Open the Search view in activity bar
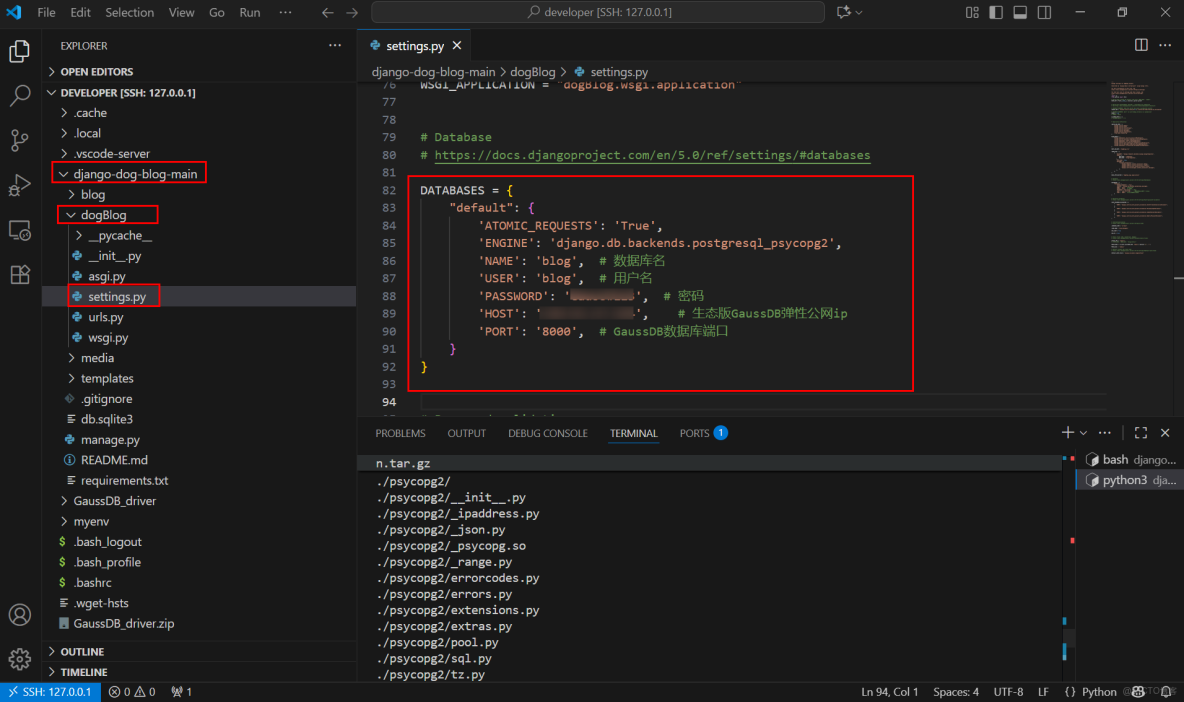The image size is (1184, 702). (20, 96)
